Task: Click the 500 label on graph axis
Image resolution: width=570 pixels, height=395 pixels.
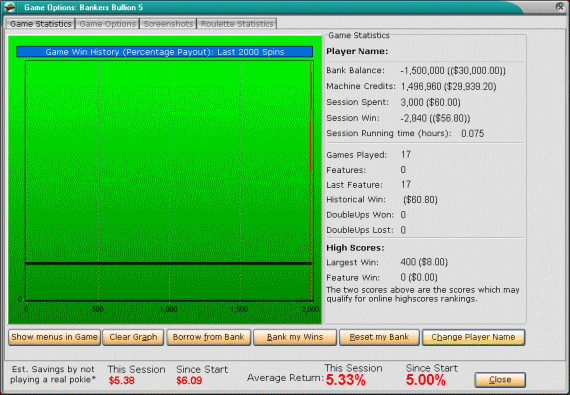Action: (x=97, y=310)
